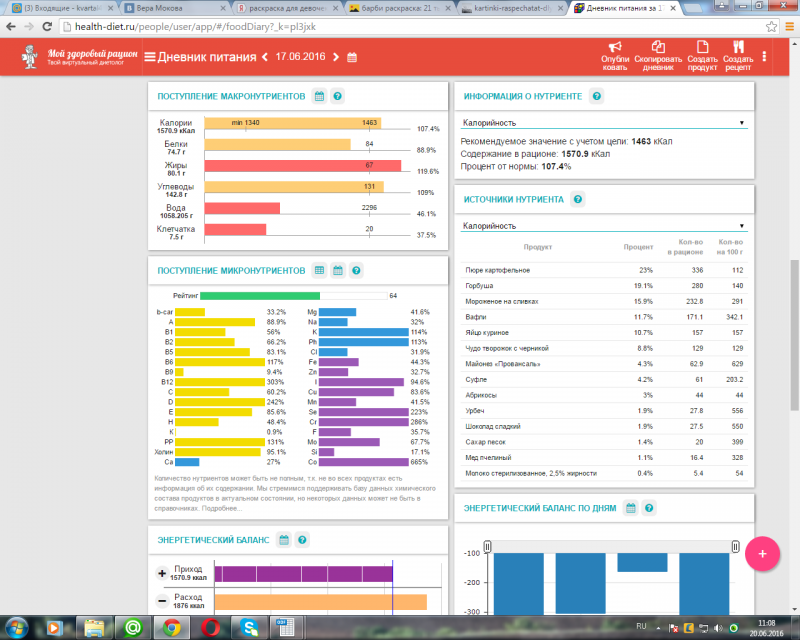
Task: Click the Мед пчелиный row
Action: 604,458
